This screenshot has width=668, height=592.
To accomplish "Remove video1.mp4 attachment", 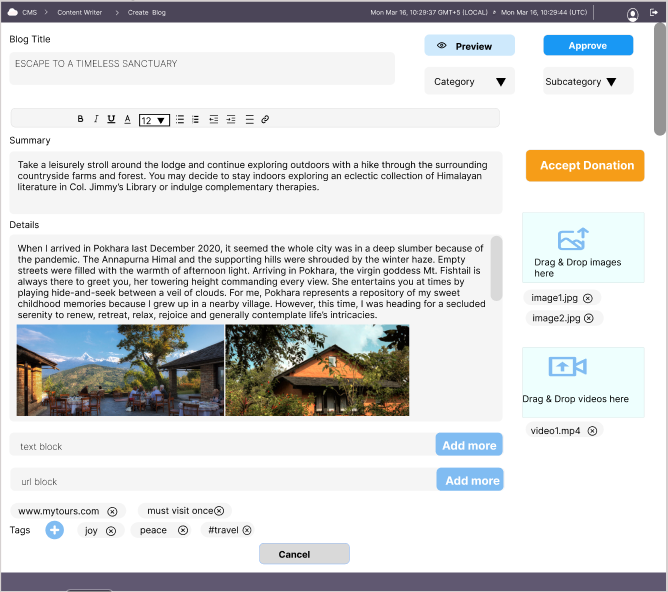I will 592,431.
